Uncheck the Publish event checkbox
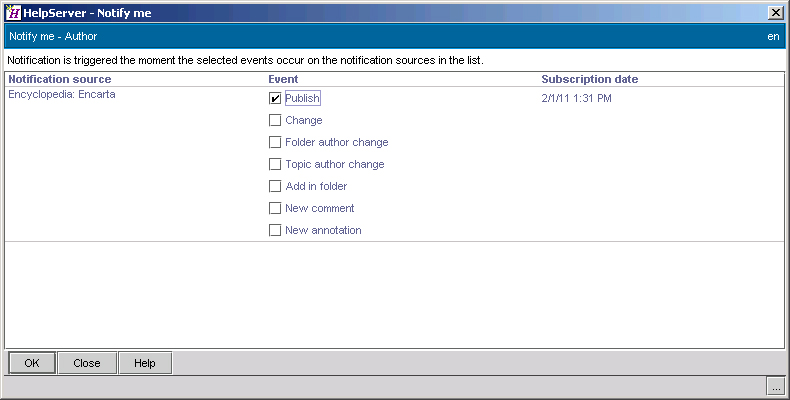This screenshot has width=790, height=400. tap(275, 98)
